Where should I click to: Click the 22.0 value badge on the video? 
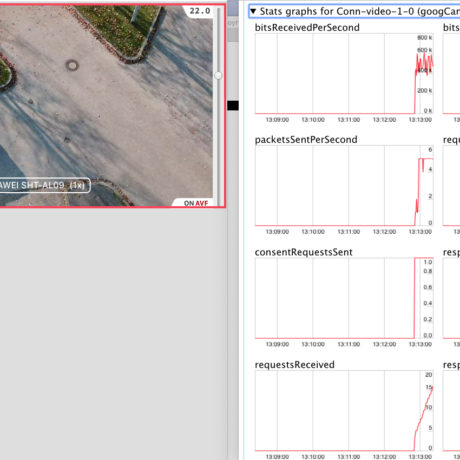point(200,11)
